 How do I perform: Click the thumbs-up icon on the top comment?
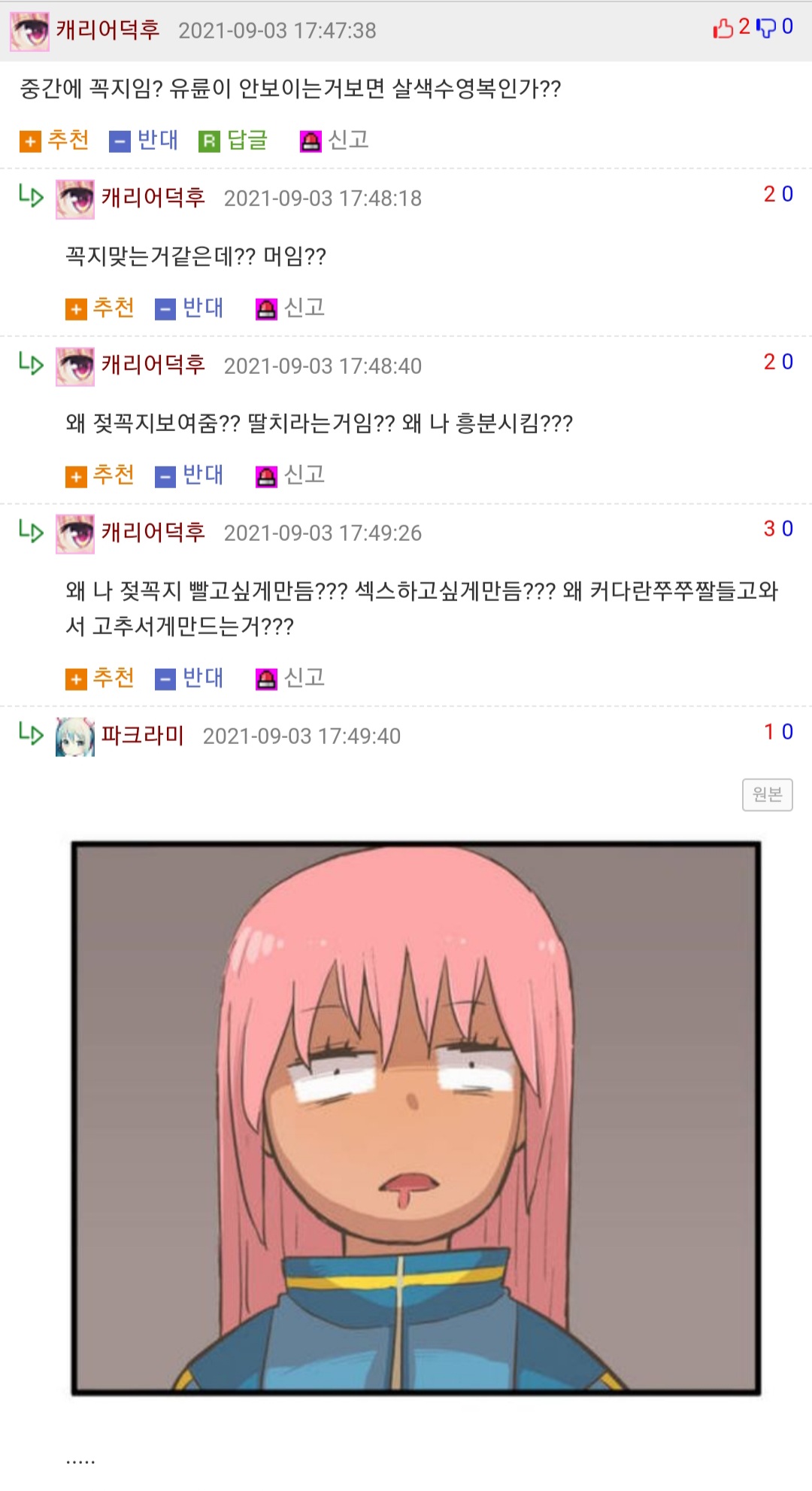(x=723, y=28)
